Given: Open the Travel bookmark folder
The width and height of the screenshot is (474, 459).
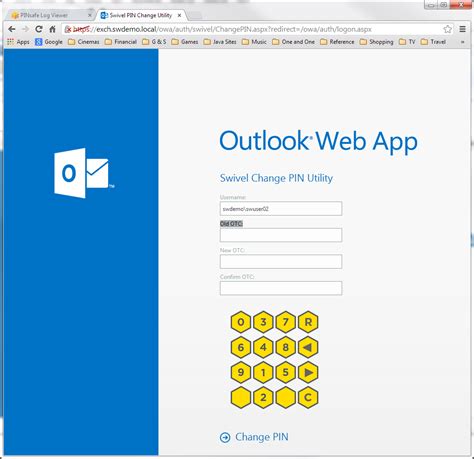Looking at the screenshot, I should point(433,42).
